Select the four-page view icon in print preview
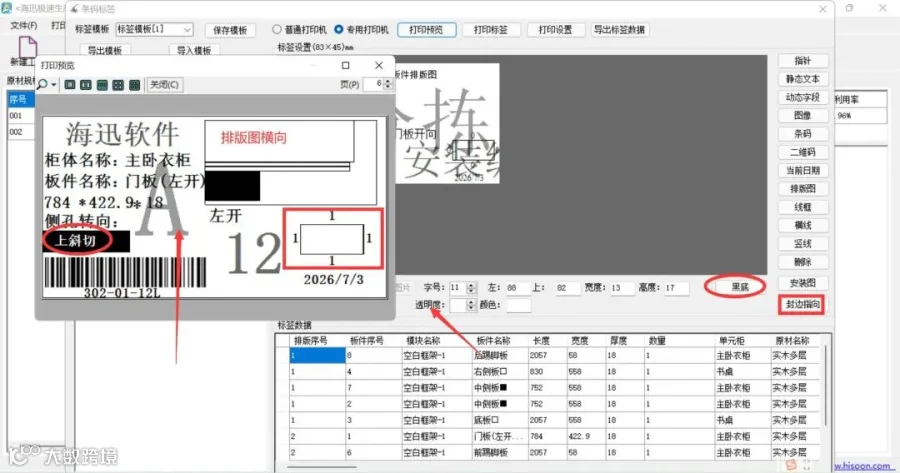900x473 pixels. point(118,85)
